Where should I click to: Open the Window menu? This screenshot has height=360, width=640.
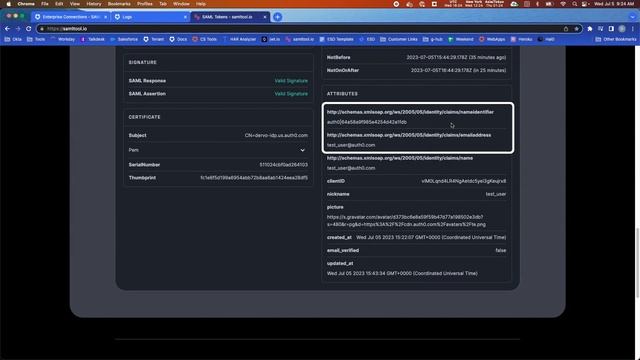(x=181, y=4)
